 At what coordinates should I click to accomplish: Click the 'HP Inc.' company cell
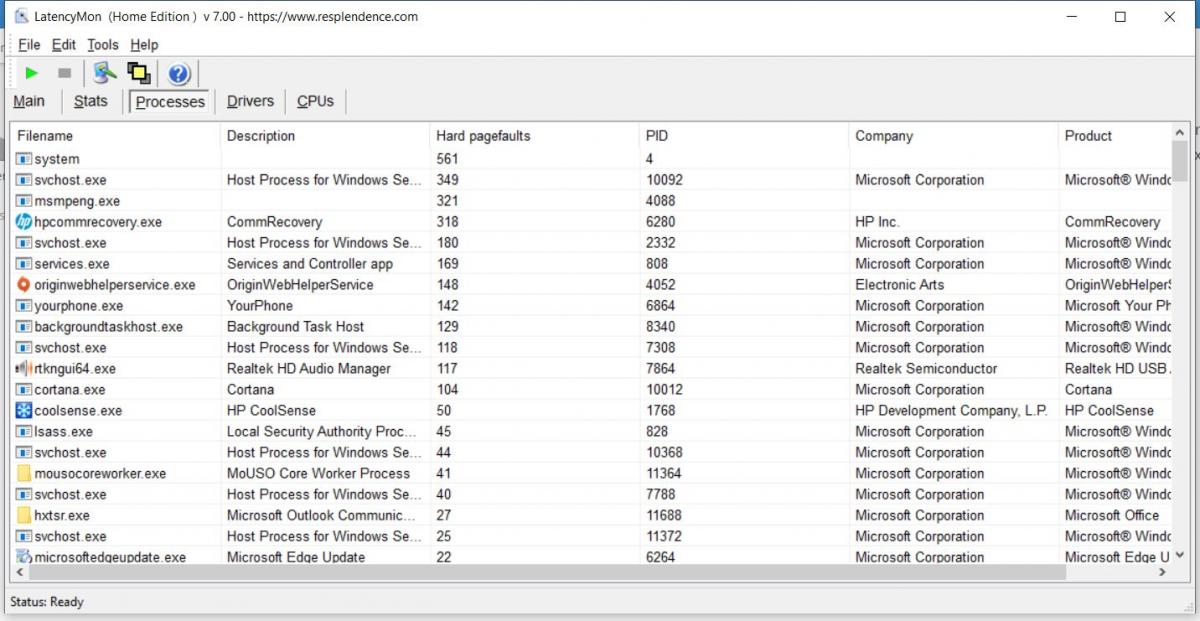click(x=877, y=222)
